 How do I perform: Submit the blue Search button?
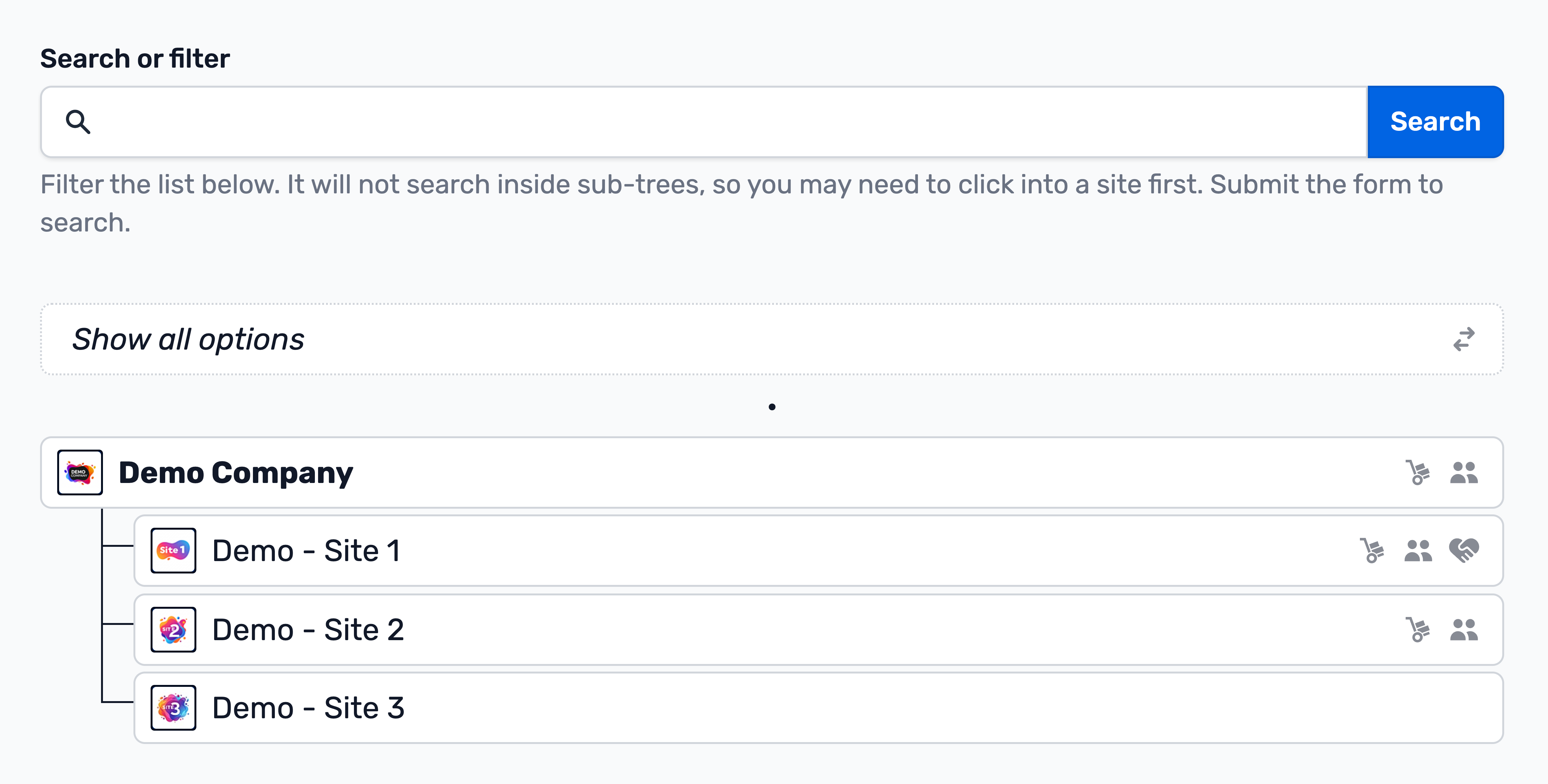coord(1436,122)
